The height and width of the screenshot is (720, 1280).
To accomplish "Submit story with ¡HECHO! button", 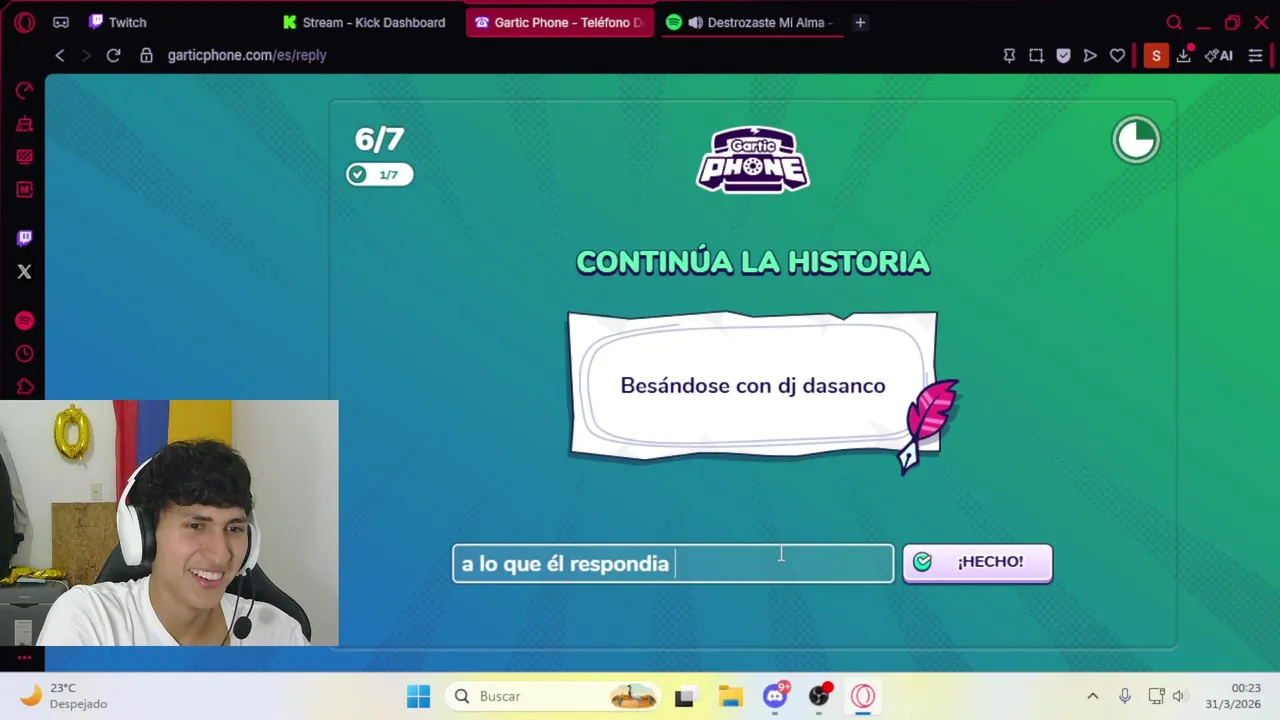I will pos(977,562).
